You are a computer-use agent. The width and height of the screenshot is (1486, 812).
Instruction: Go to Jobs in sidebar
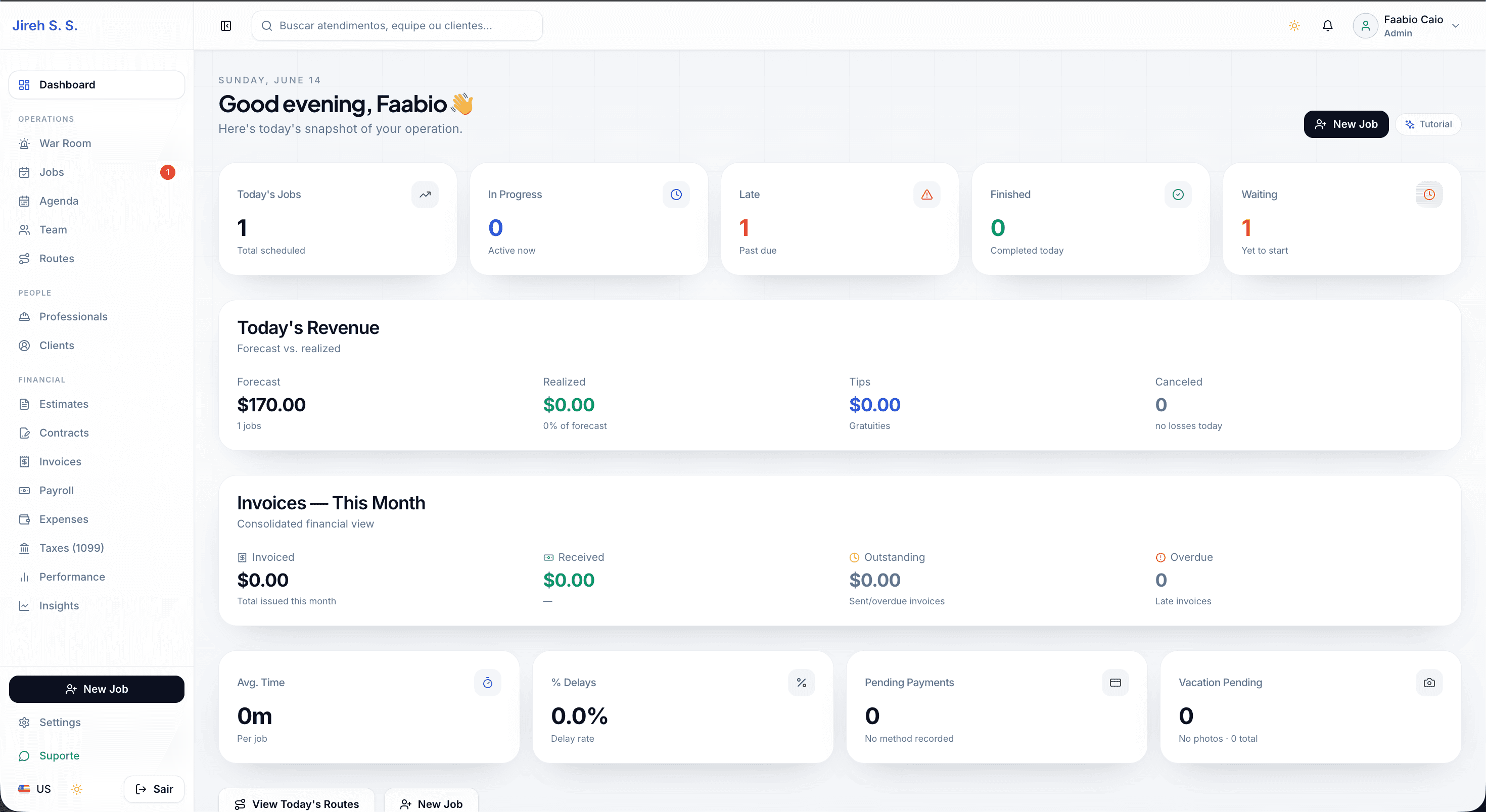pyautogui.click(x=97, y=172)
